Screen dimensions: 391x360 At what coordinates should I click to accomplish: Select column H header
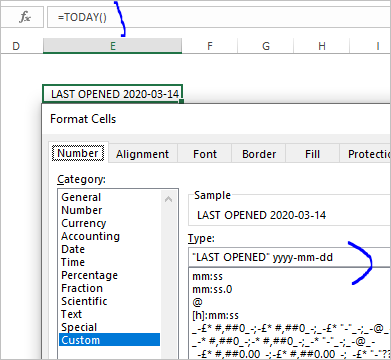(x=322, y=46)
